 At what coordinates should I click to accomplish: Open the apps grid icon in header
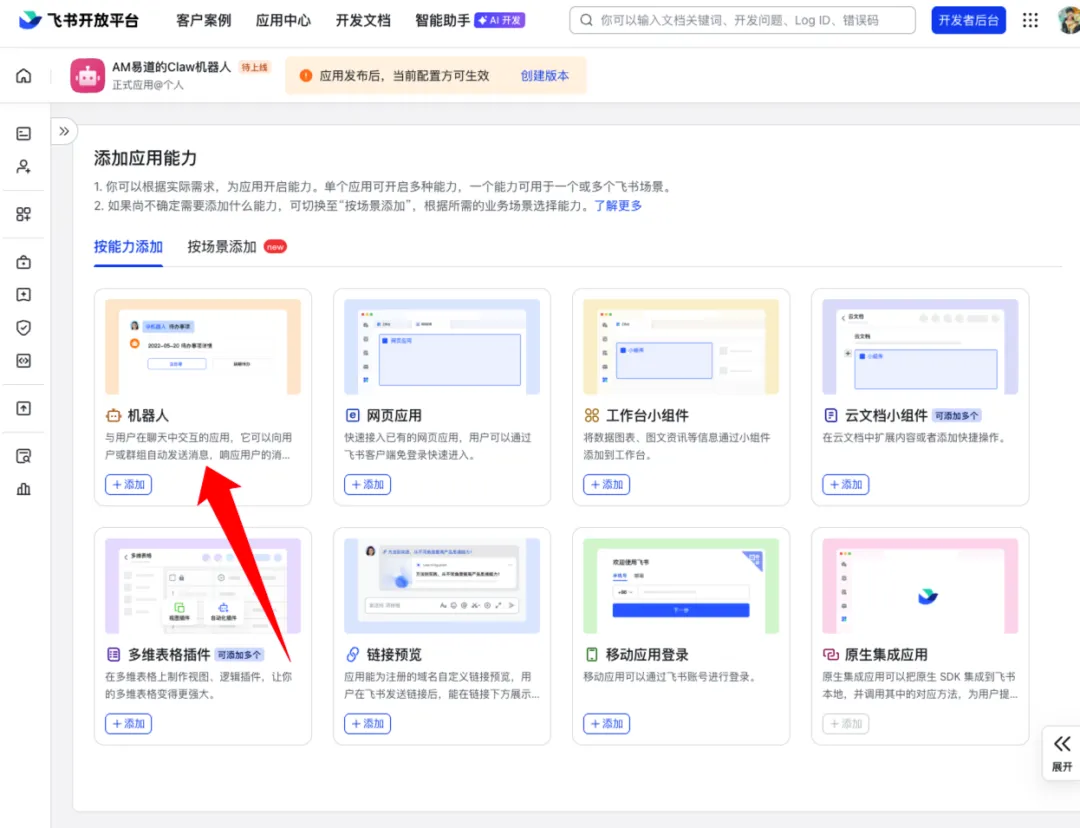1030,20
